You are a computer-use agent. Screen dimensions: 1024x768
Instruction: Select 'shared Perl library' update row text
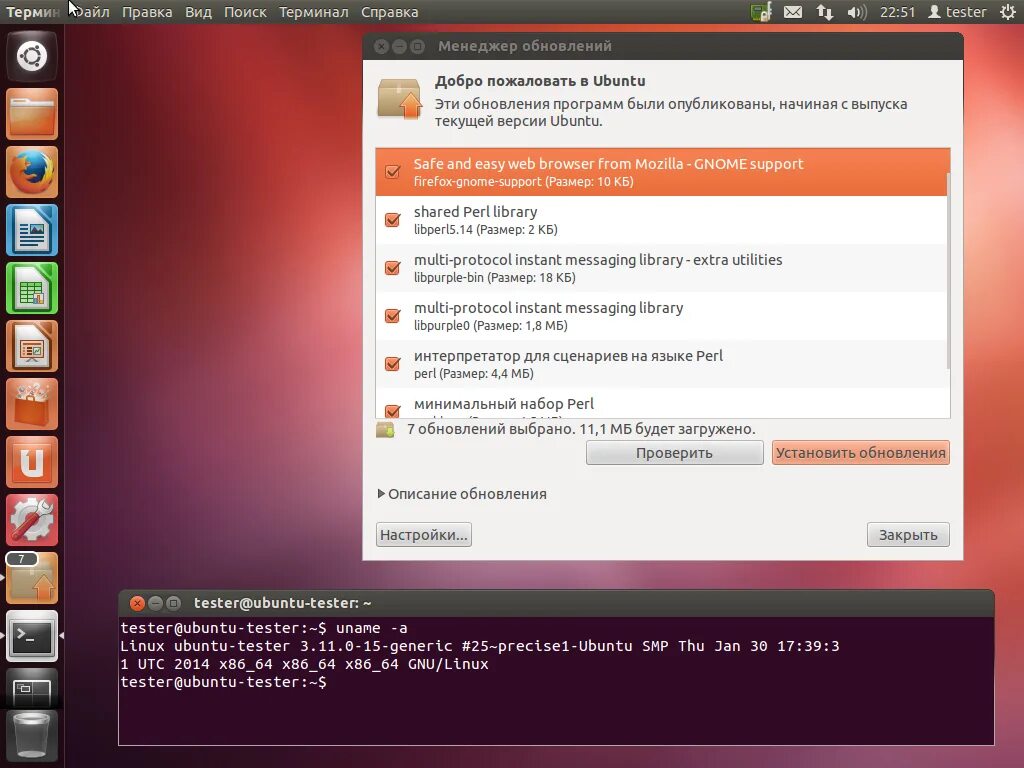pyautogui.click(x=475, y=212)
